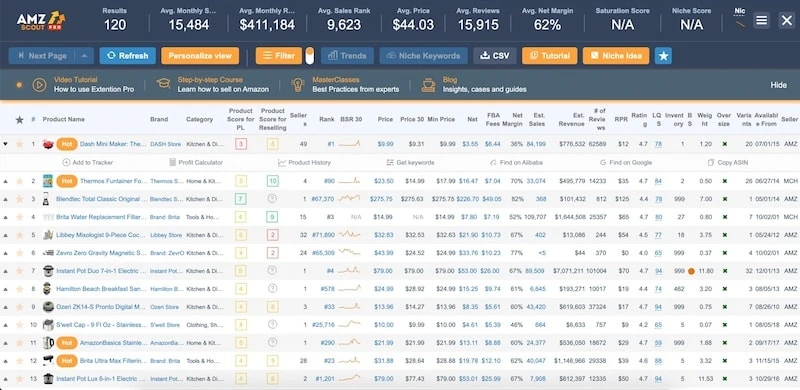The image size is (800, 390).
Task: Toggle favorite star on Blendtec Total Classic
Action: (19, 199)
